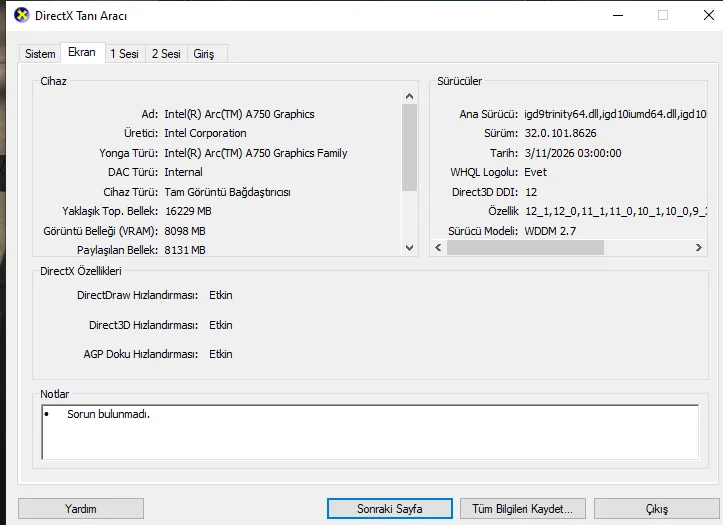Select the Ekran tab
Screen dimensions: 723x525
(x=82, y=52)
